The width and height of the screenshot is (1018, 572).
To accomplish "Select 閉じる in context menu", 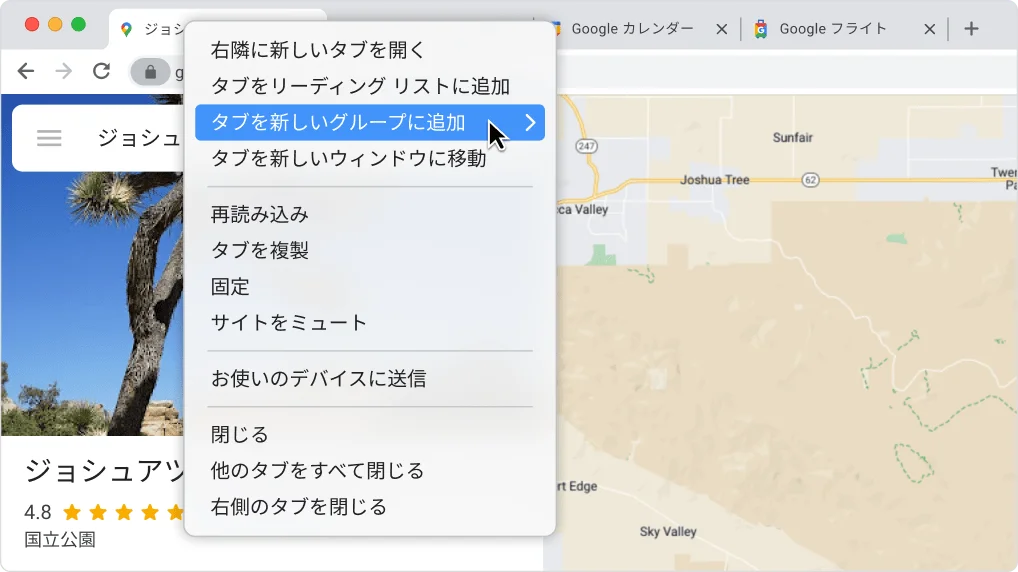I will [x=369, y=434].
